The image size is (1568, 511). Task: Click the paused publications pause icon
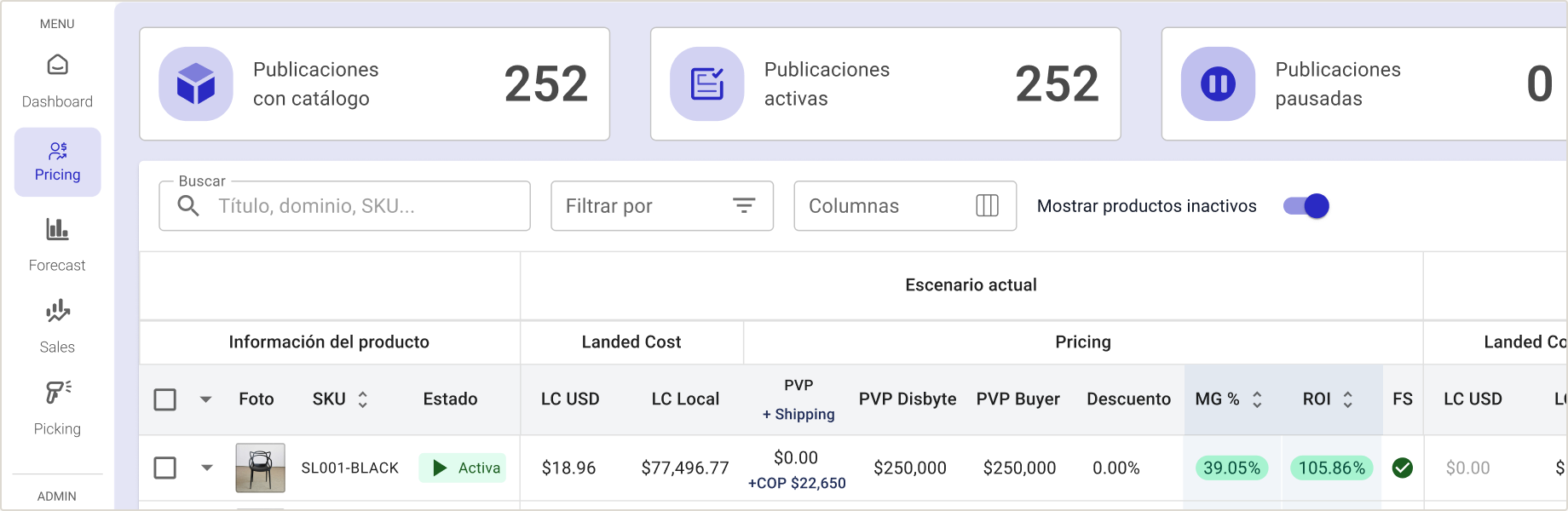click(x=1219, y=83)
